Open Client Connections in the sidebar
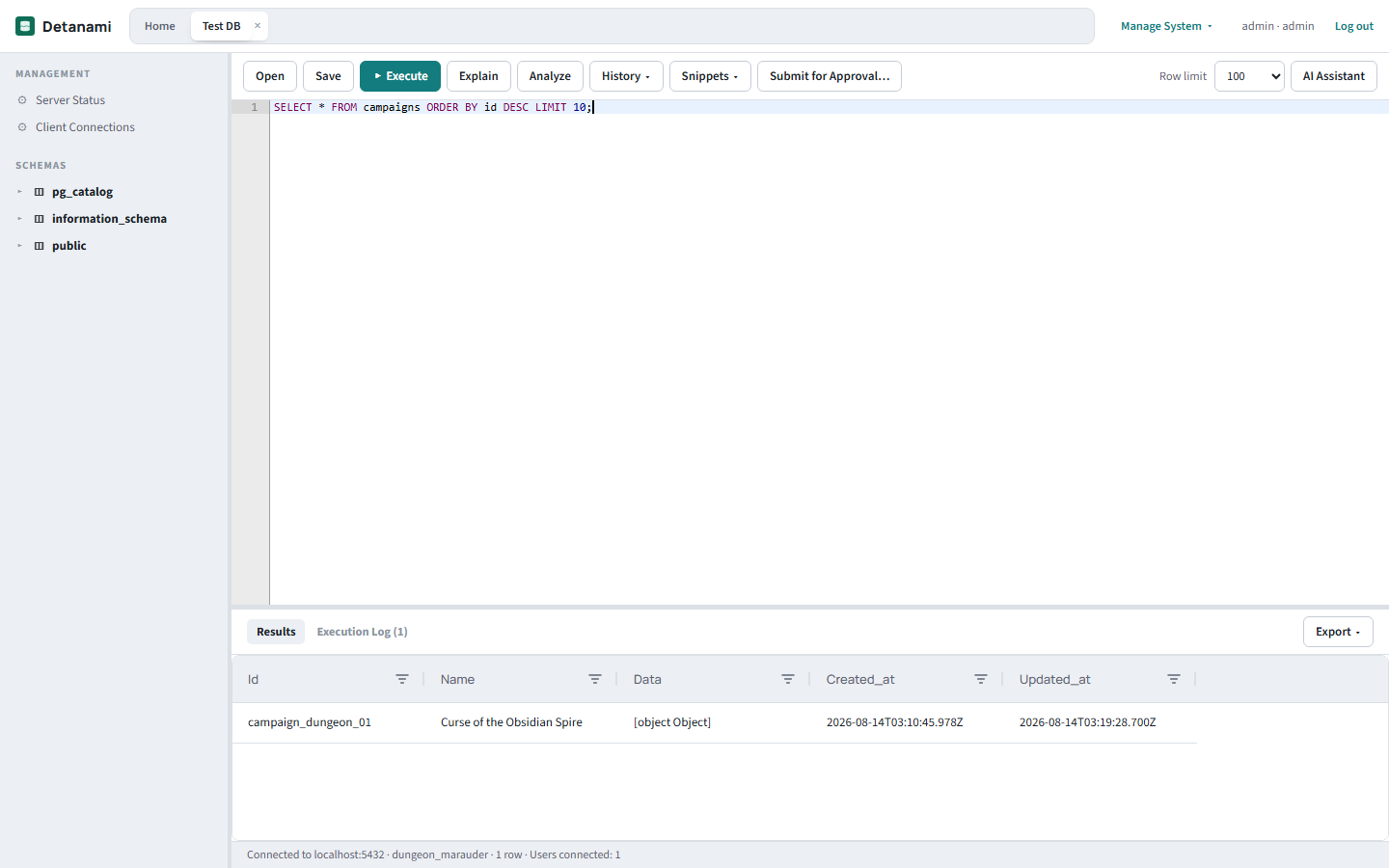 tap(85, 127)
